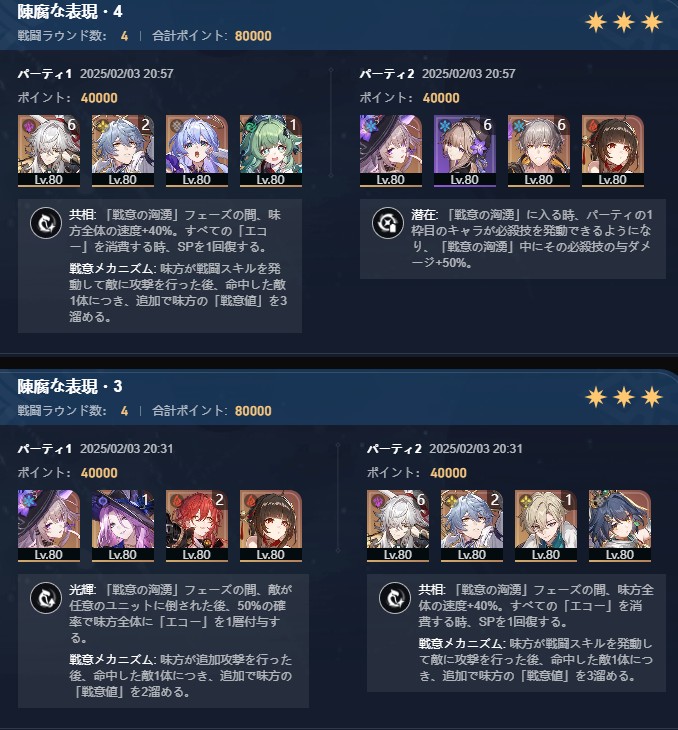Select the green-haired Lv.80 character in stage 4
This screenshot has height=730, width=678.
point(271,151)
